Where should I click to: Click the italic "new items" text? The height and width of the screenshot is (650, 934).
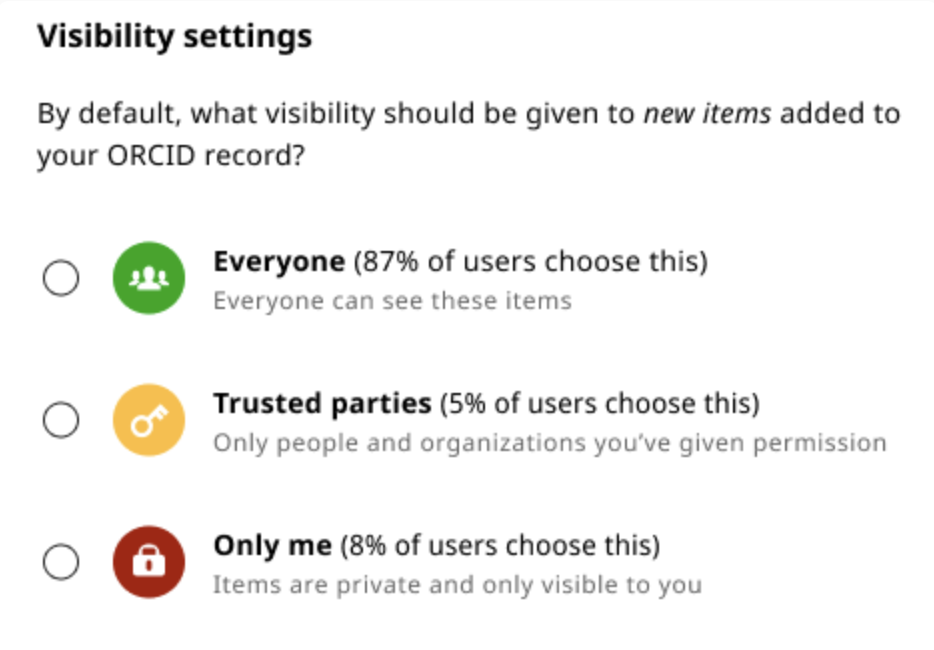pyautogui.click(x=706, y=114)
